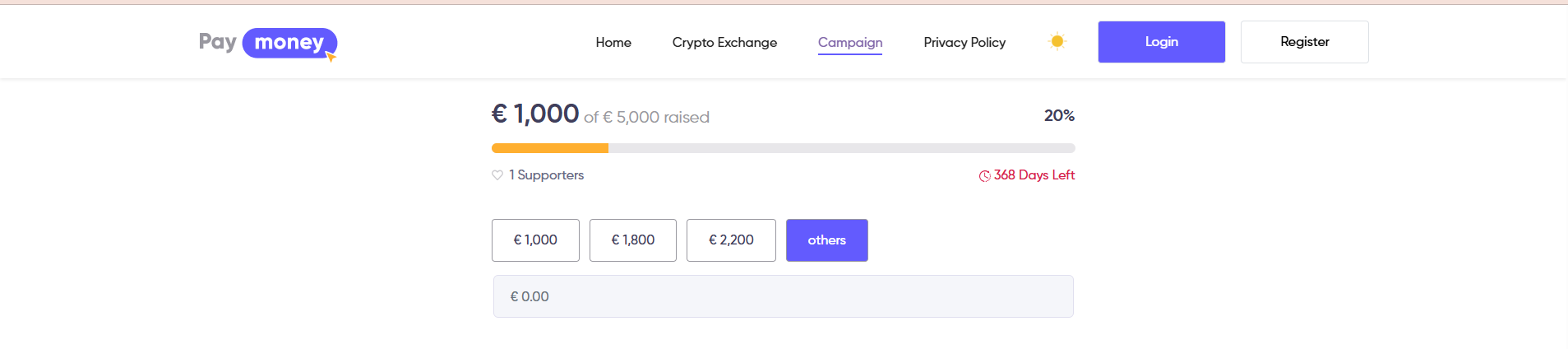The width and height of the screenshot is (1568, 349).
Task: Select the € 2,200 donation amount
Action: 731,240
